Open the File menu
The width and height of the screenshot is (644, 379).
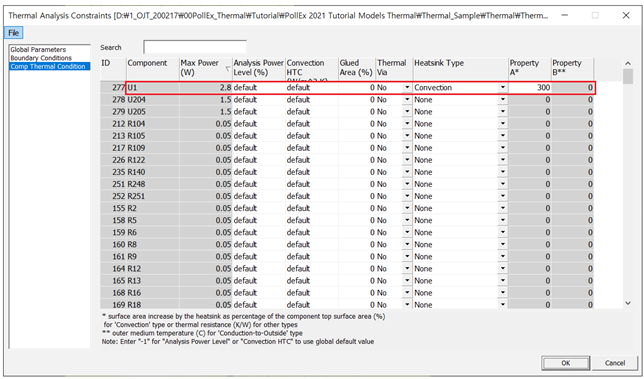click(14, 33)
